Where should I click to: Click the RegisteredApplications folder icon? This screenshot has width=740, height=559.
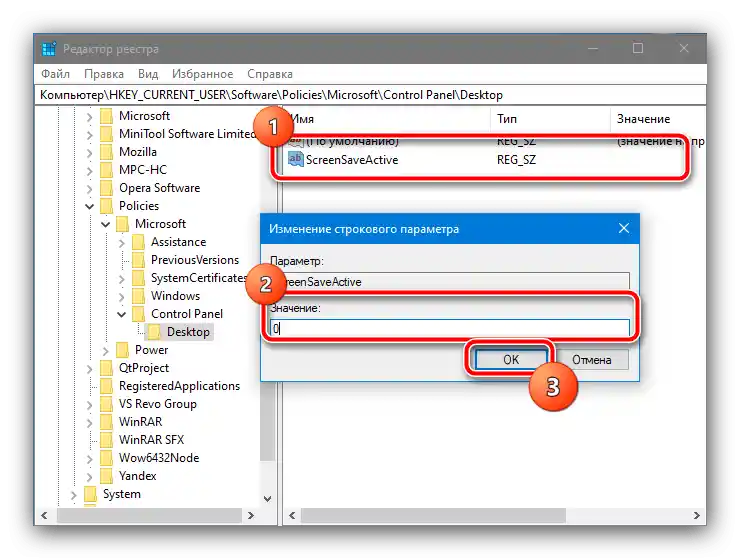(x=107, y=386)
